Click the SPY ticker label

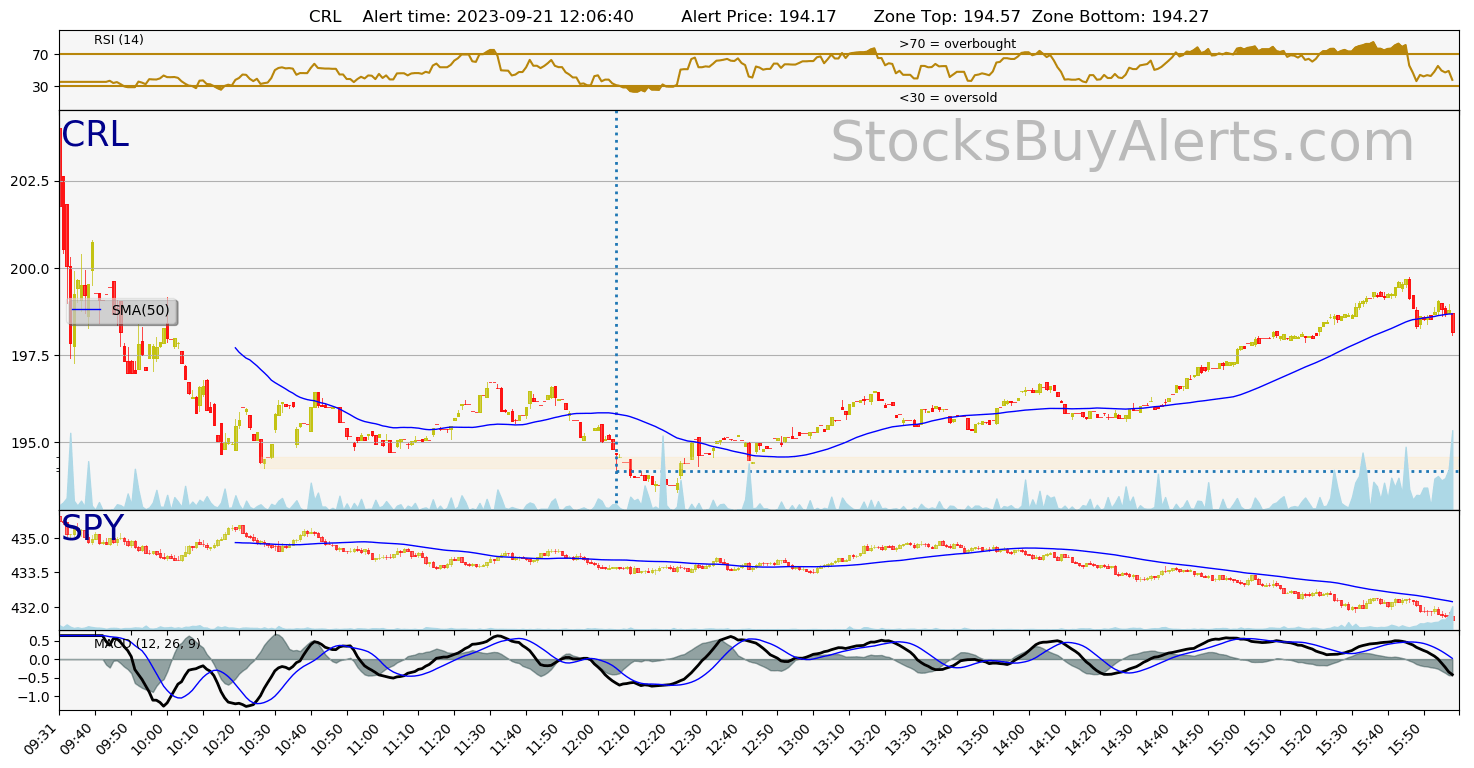coord(92,528)
